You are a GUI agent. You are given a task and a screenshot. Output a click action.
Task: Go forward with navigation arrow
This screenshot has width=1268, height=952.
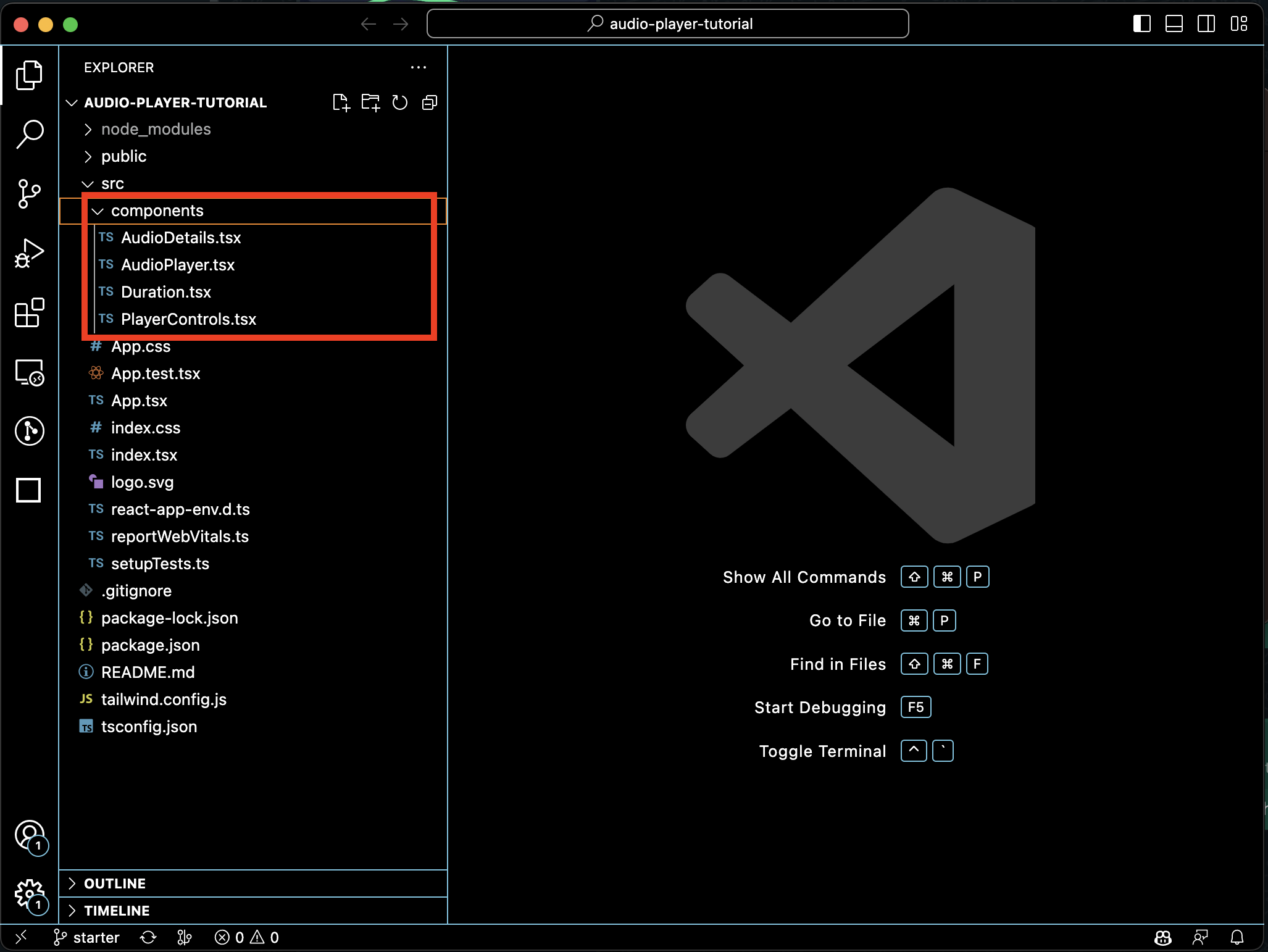click(401, 24)
